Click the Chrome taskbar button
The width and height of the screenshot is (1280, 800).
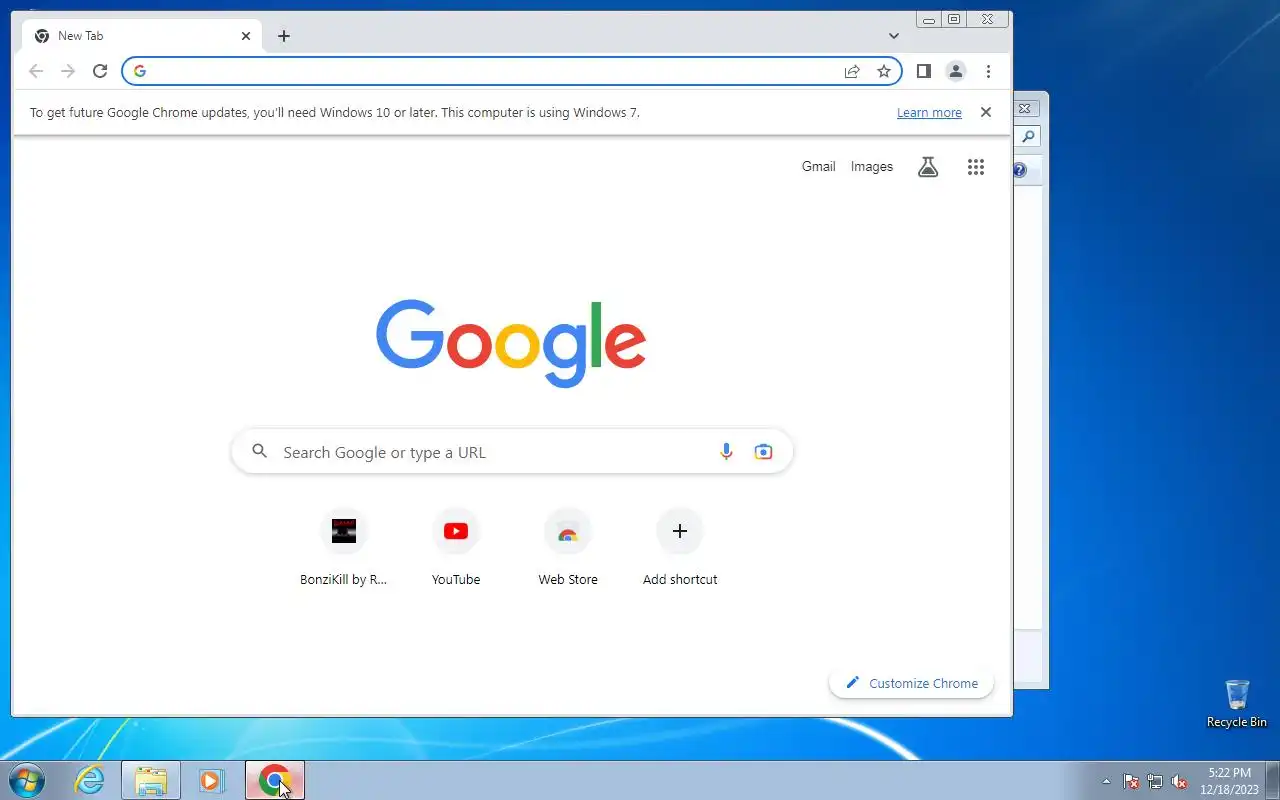coord(275,780)
